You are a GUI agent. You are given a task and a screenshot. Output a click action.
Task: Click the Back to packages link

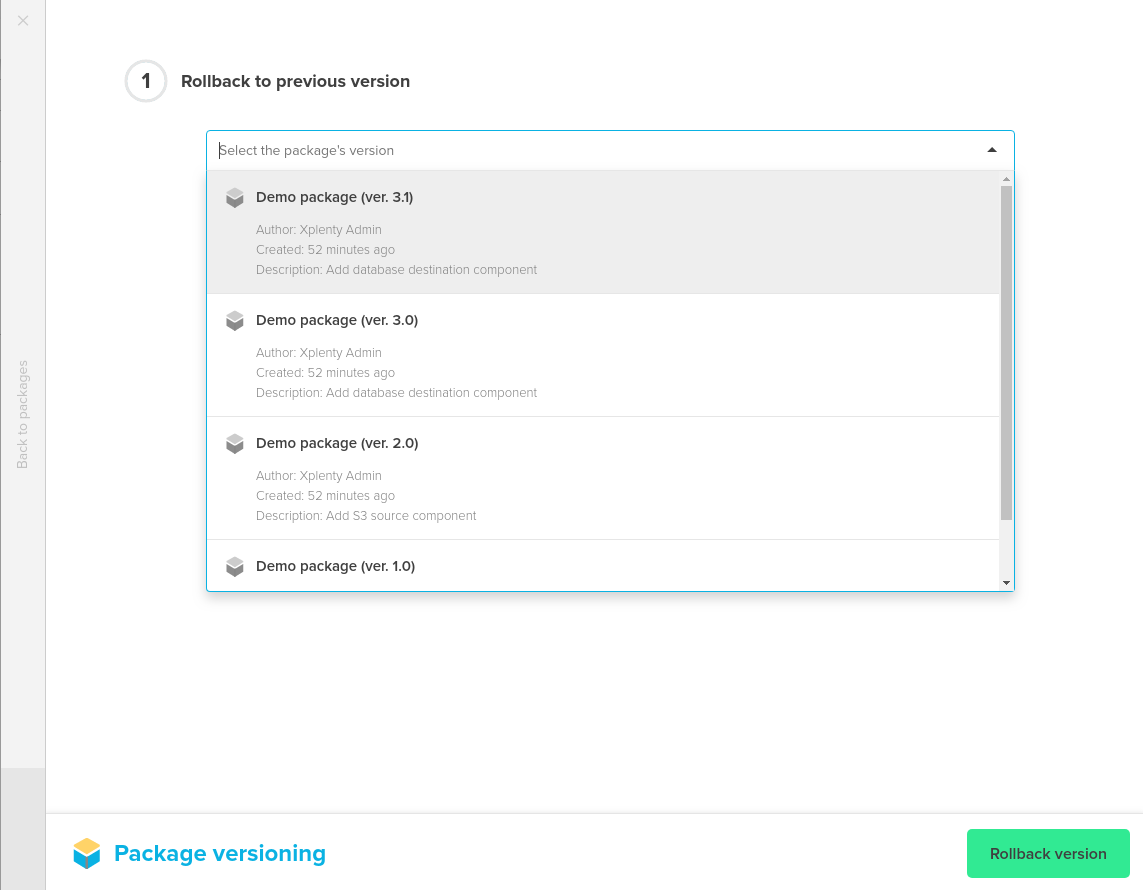22,415
